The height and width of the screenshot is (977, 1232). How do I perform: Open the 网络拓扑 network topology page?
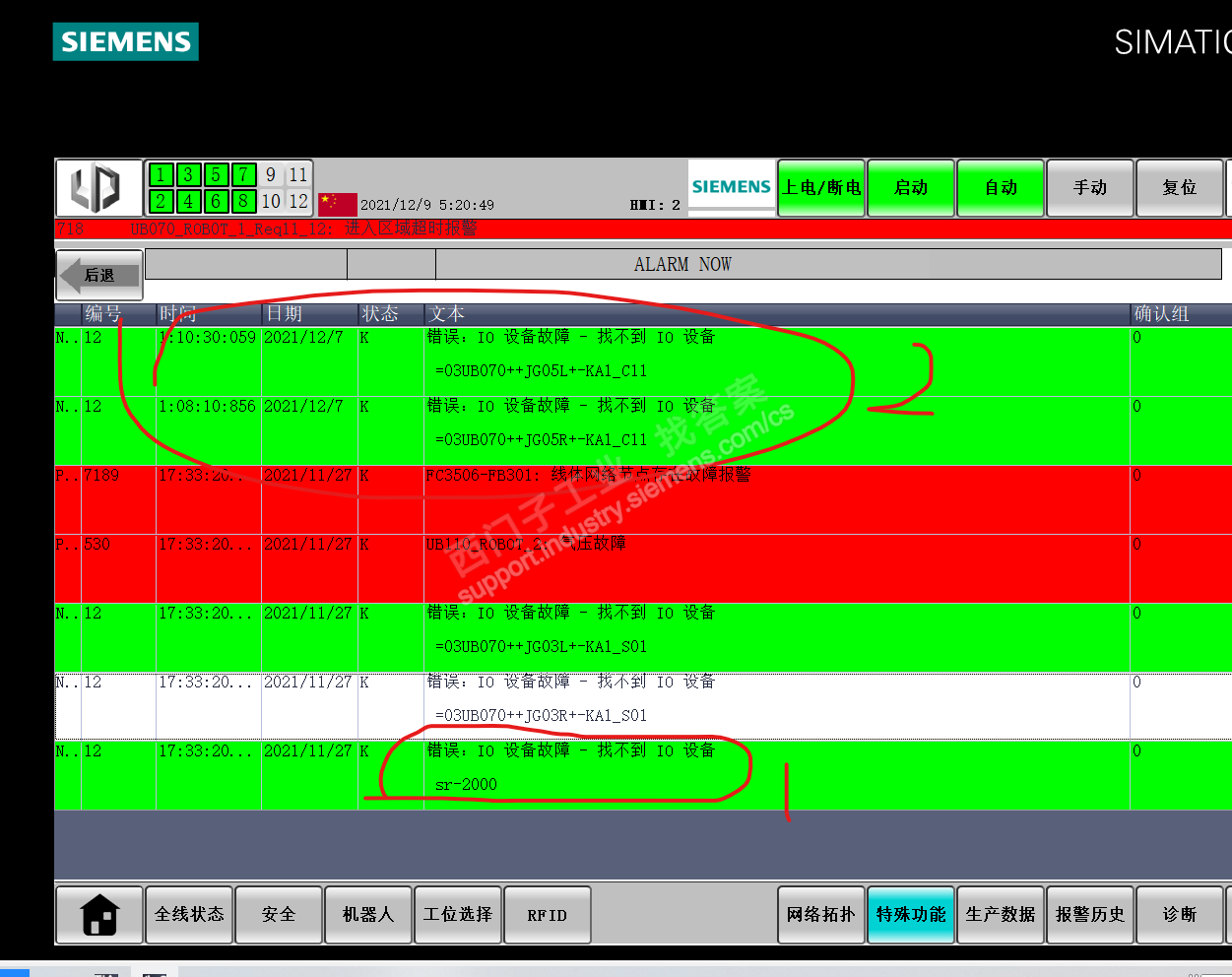click(x=821, y=915)
